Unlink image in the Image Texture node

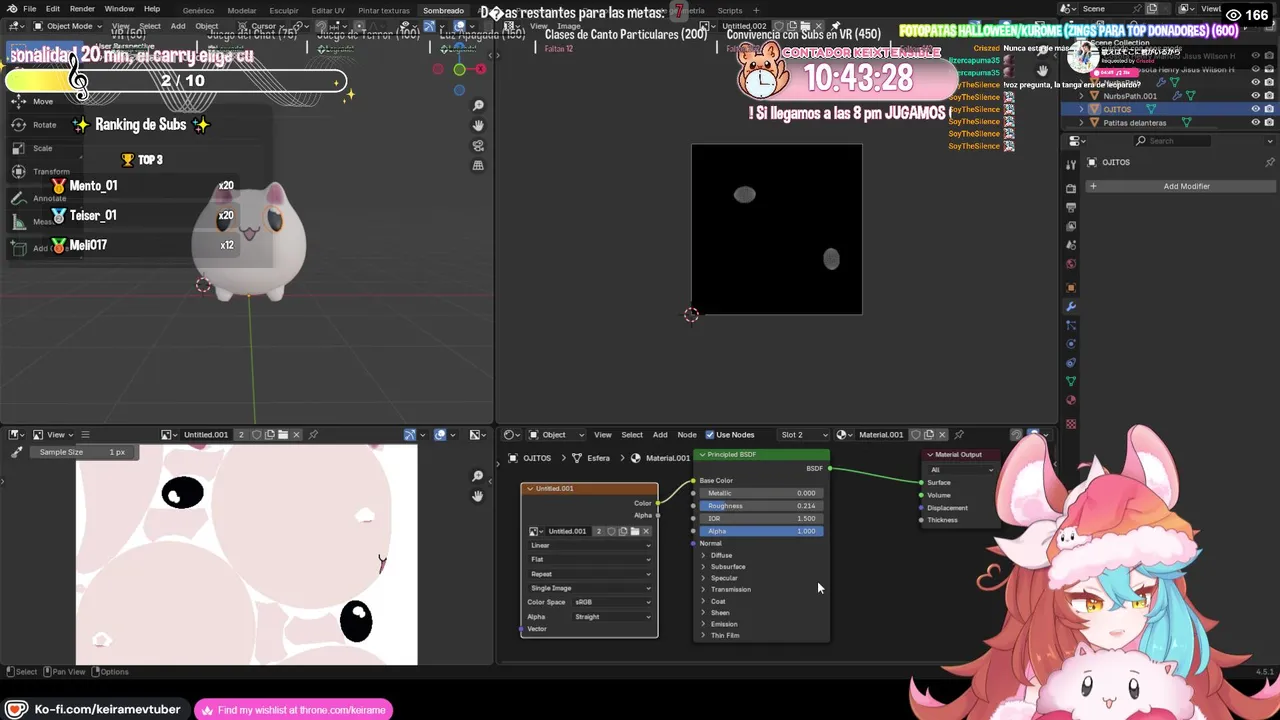click(646, 531)
